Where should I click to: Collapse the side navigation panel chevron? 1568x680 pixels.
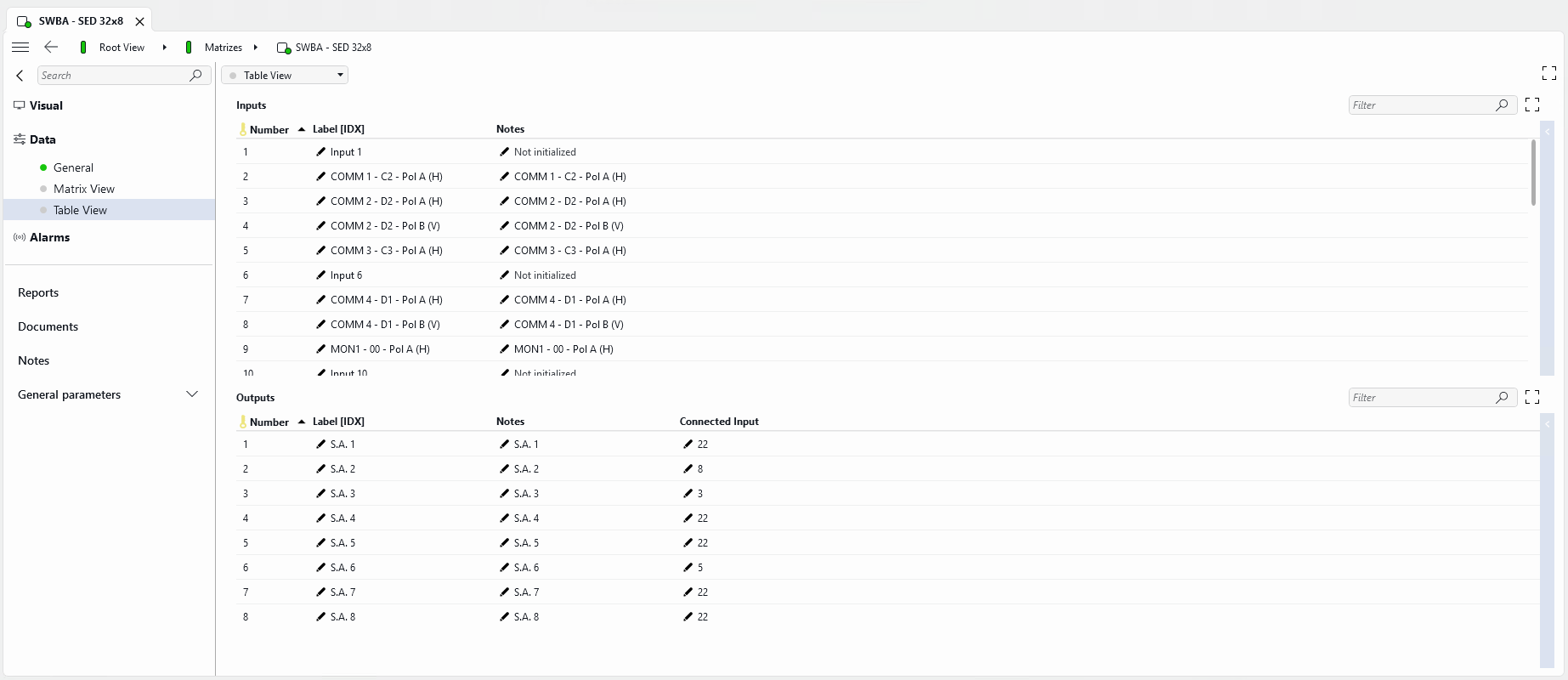20,76
